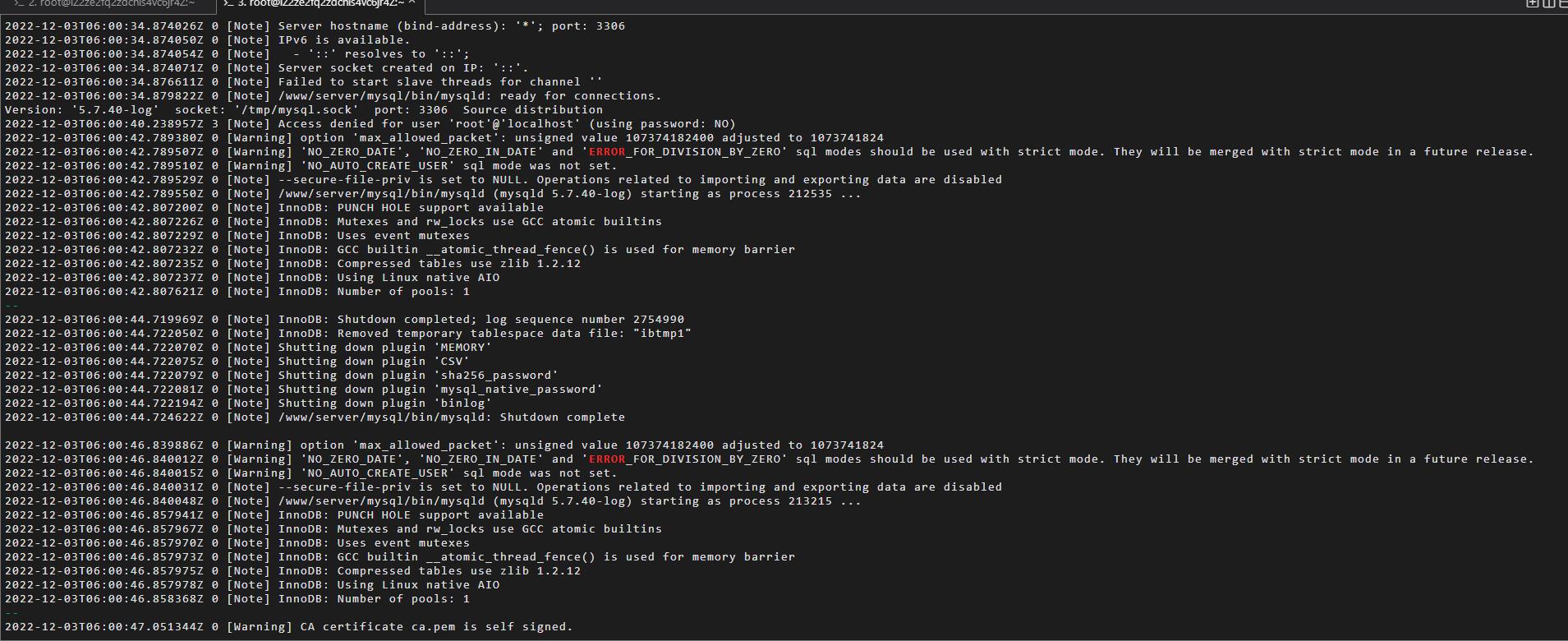
Task: Click the 'Shutdown complete' log line
Action: click(x=315, y=417)
